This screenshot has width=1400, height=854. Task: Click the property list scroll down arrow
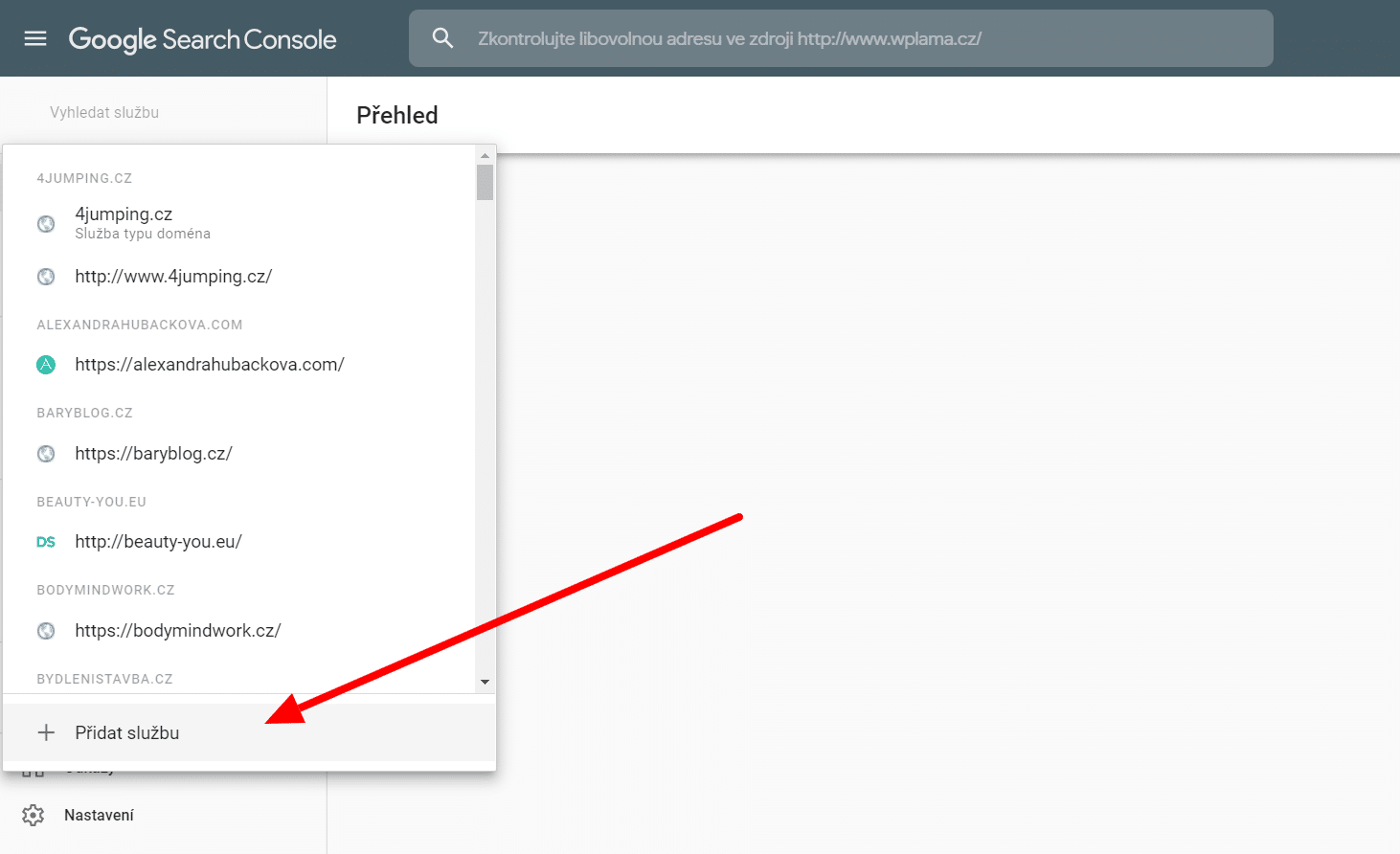coord(485,682)
